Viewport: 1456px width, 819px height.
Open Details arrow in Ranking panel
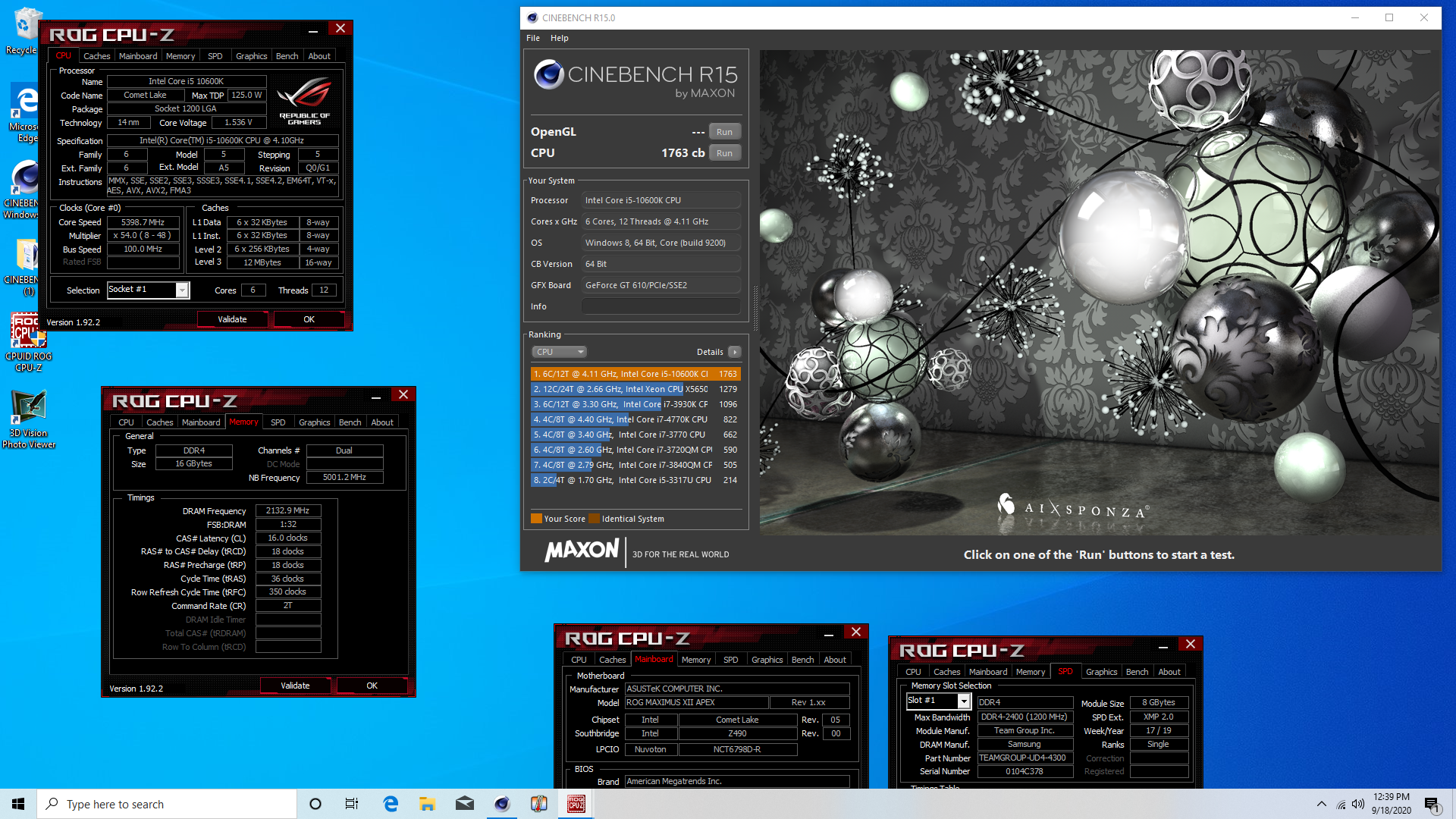(x=734, y=352)
